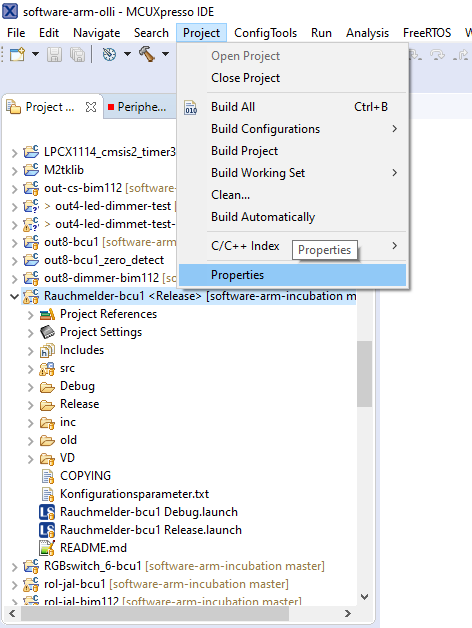Click the vertical scrollbar thumb in tree

coord(365,374)
